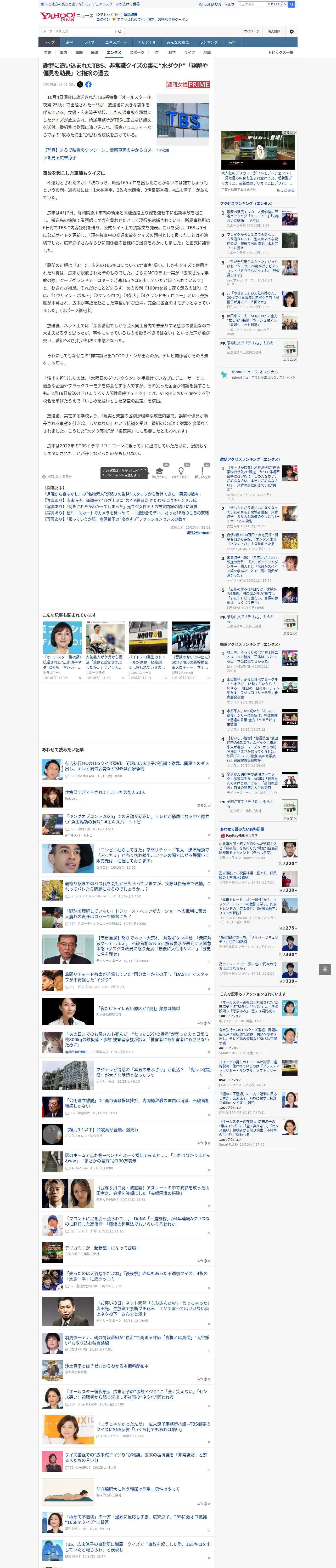Open the ヘルプ link
The image size is (336, 1568).
pyautogui.click(x=229, y=4)
